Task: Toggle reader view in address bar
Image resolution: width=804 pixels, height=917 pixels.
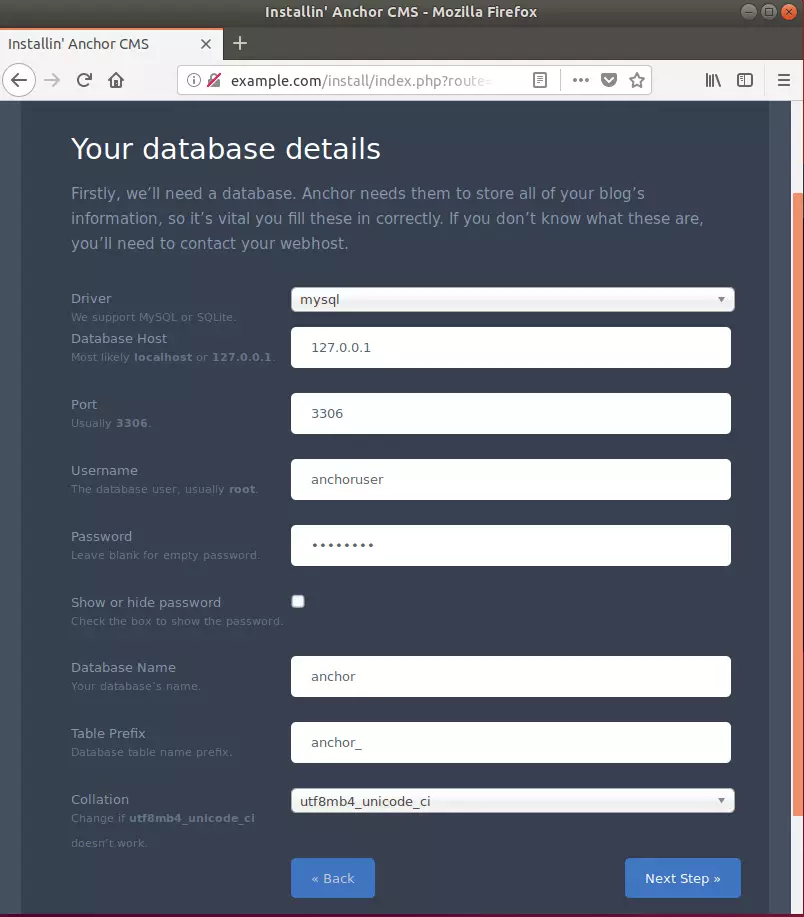Action: point(540,80)
